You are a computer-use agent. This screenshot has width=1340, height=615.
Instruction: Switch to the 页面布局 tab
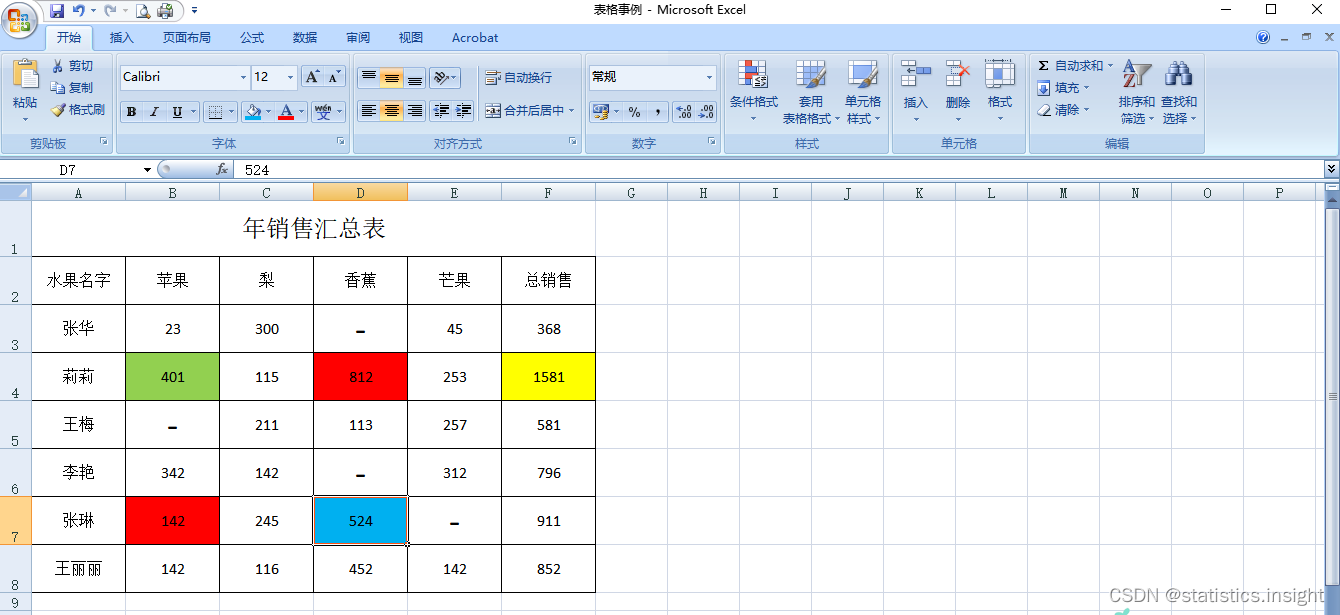click(187, 38)
